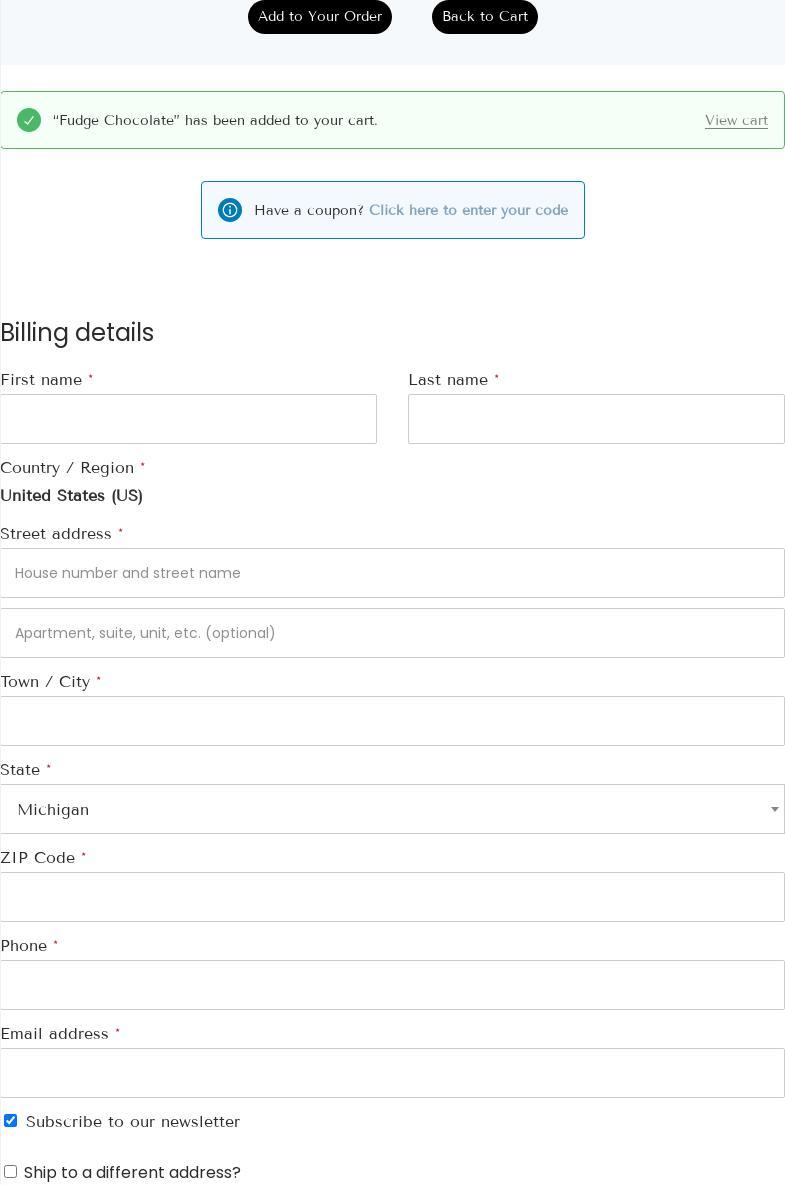Click the ZIP Code input box
This screenshot has height=1185, width=785.
[x=392, y=897]
